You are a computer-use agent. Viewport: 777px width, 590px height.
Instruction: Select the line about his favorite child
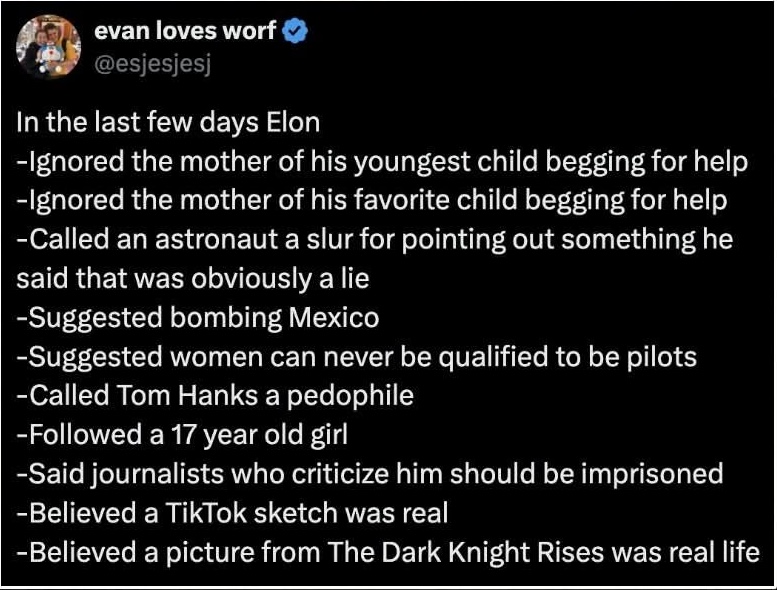click(372, 201)
